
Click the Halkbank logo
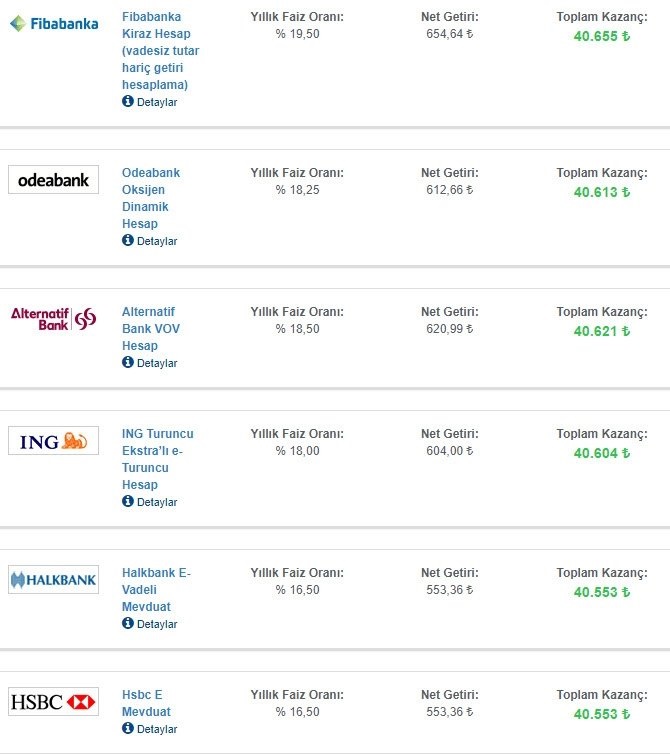[x=53, y=579]
